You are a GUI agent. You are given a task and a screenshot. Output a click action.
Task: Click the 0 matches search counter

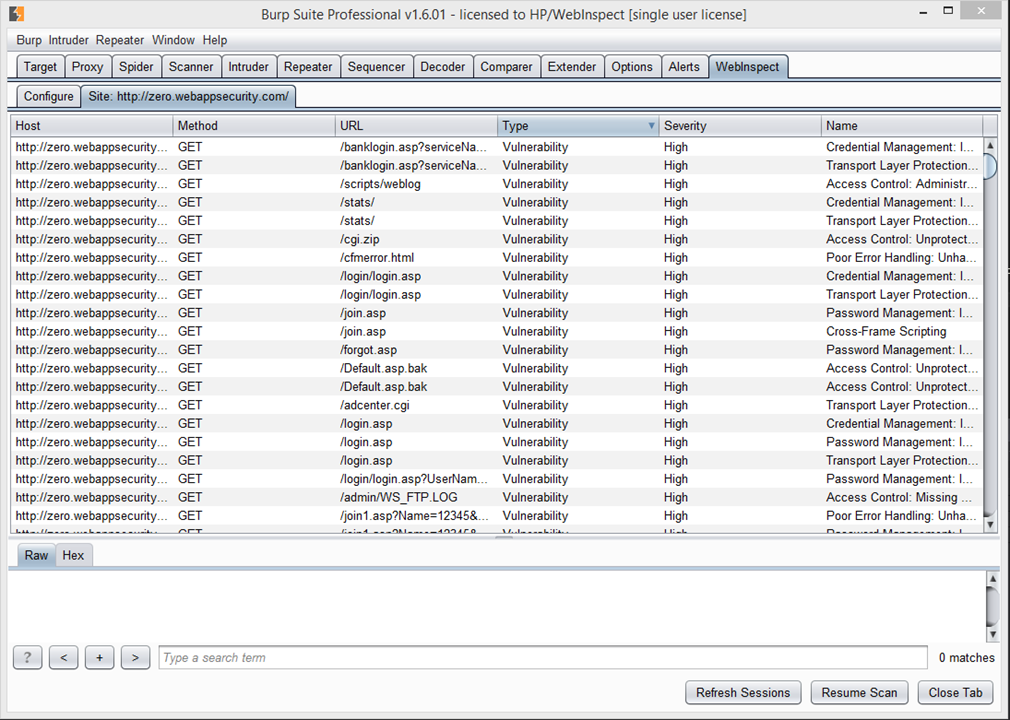point(966,658)
